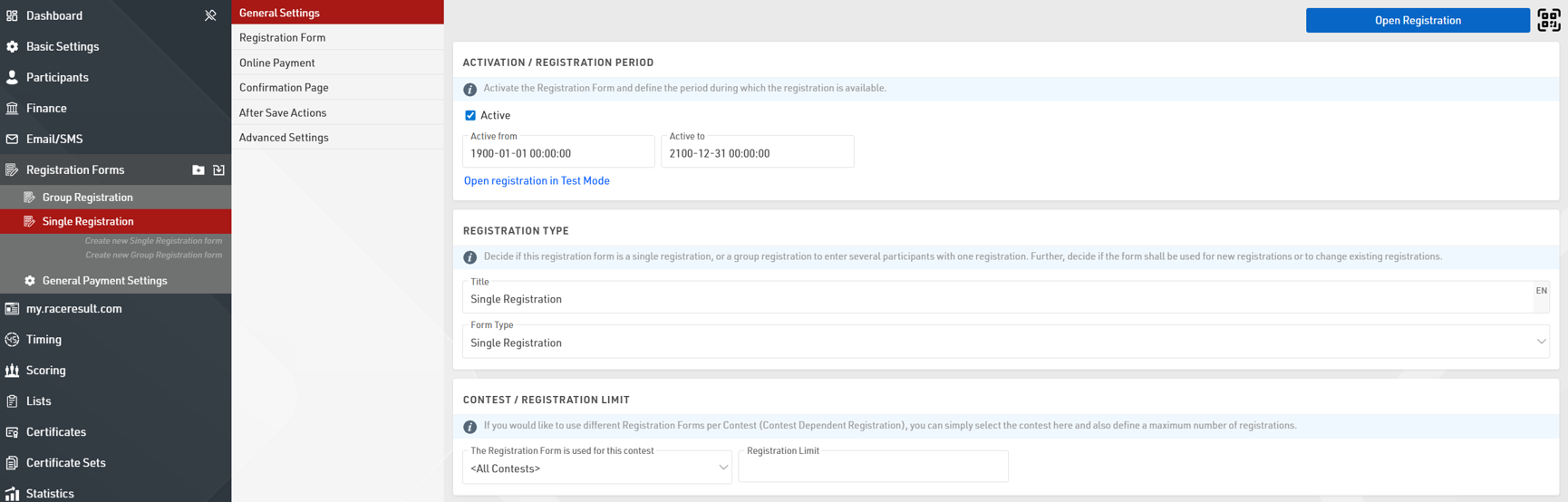This screenshot has width=1568, height=502.
Task: Click the Finance bank icon
Action: 12,109
